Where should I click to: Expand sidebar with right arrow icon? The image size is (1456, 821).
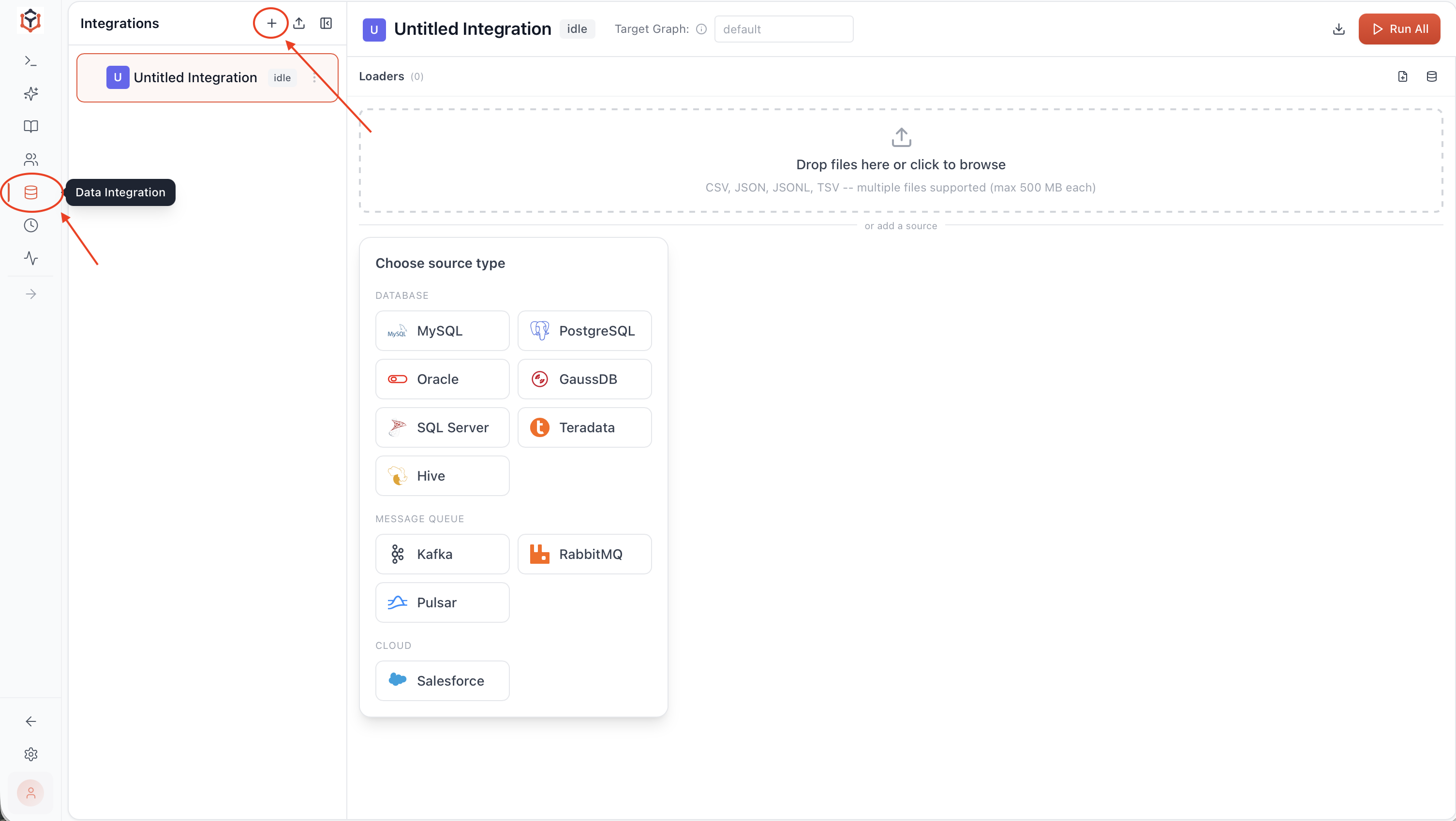(31, 294)
